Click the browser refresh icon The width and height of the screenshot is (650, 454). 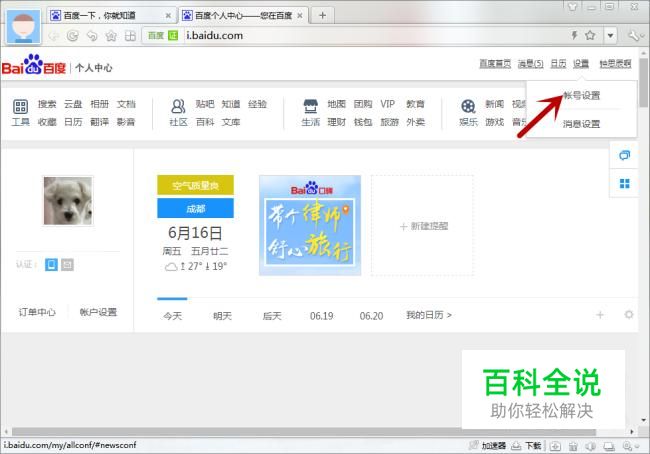pos(73,36)
